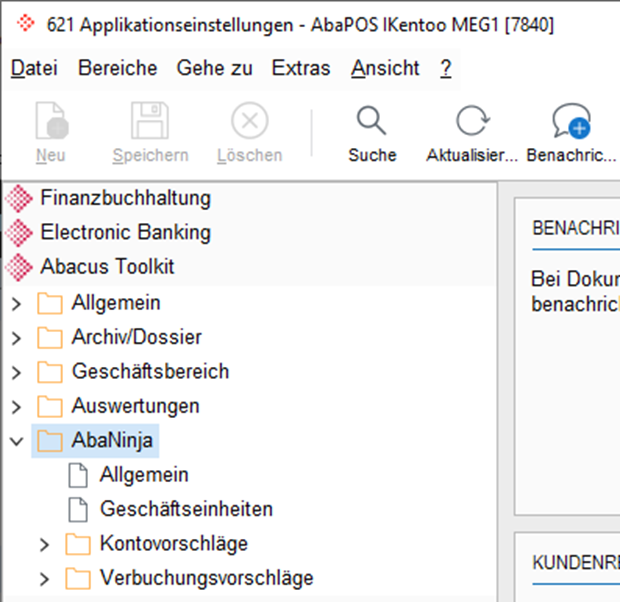
Task: Select the Finanzbuchhaltung module icon
Action: (x=20, y=198)
